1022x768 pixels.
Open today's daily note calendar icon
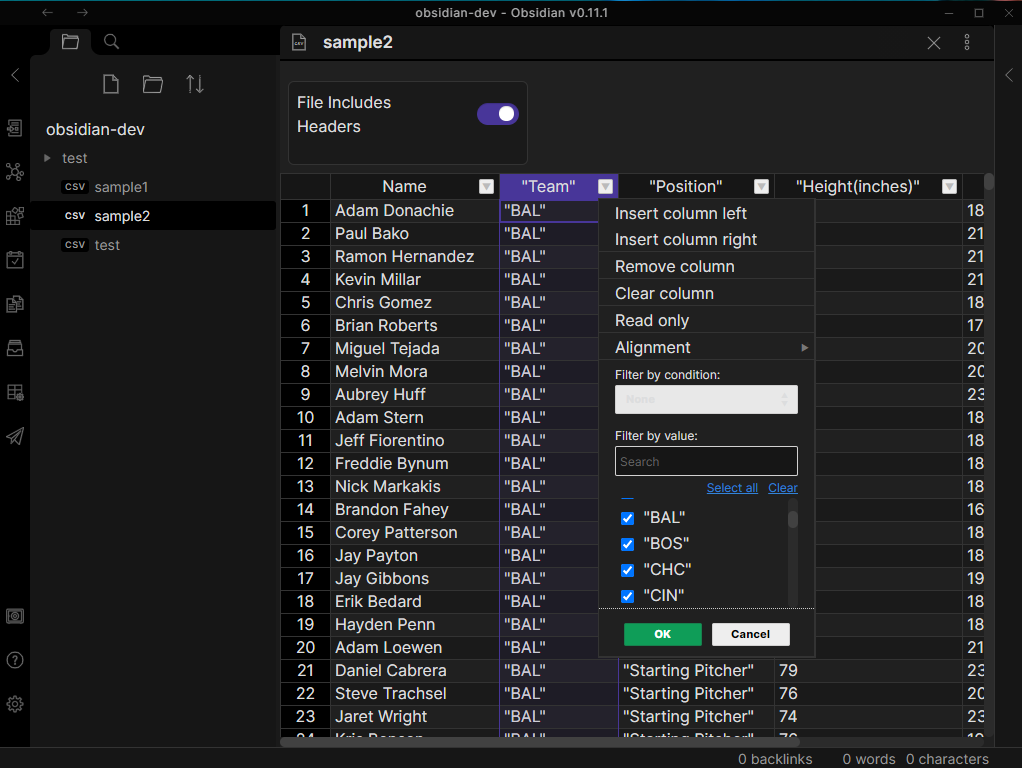[x=15, y=259]
